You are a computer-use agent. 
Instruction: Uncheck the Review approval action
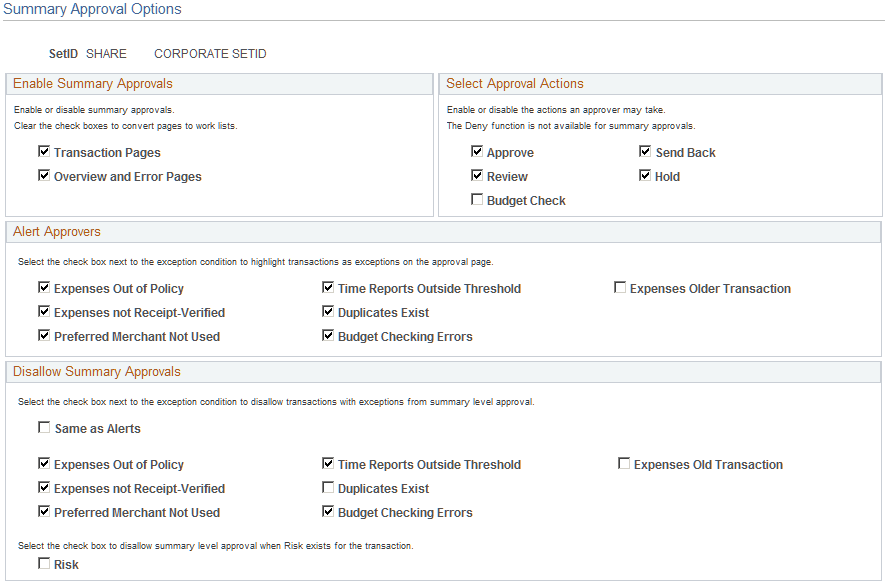click(478, 175)
